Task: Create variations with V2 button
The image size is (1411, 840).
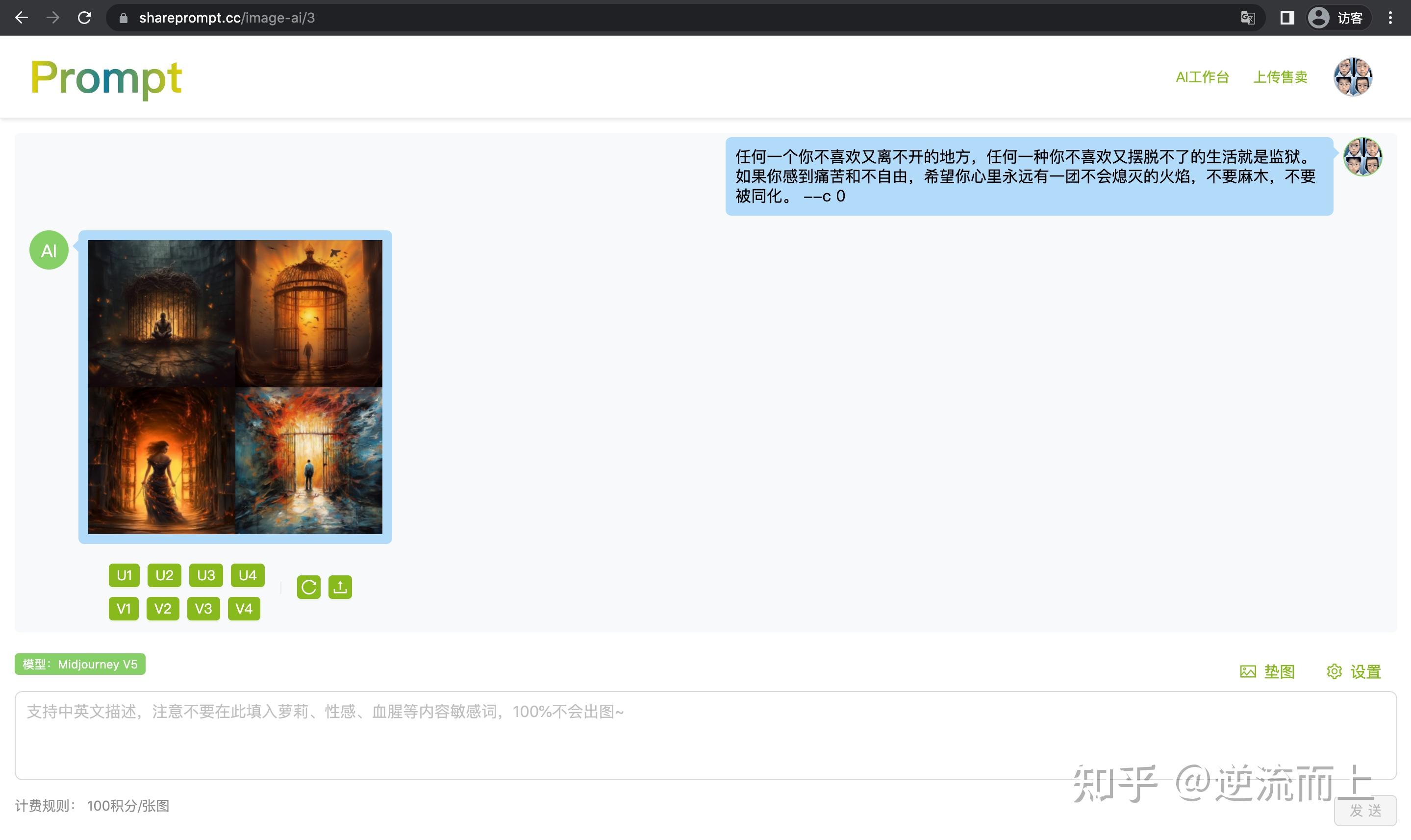Action: pos(162,609)
